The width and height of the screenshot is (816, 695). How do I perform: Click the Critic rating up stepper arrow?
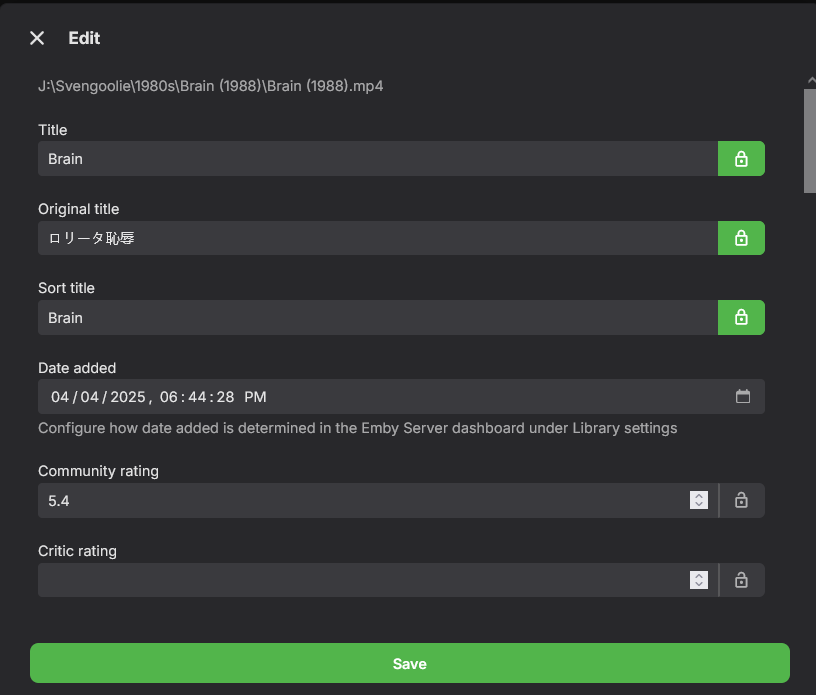point(699,575)
